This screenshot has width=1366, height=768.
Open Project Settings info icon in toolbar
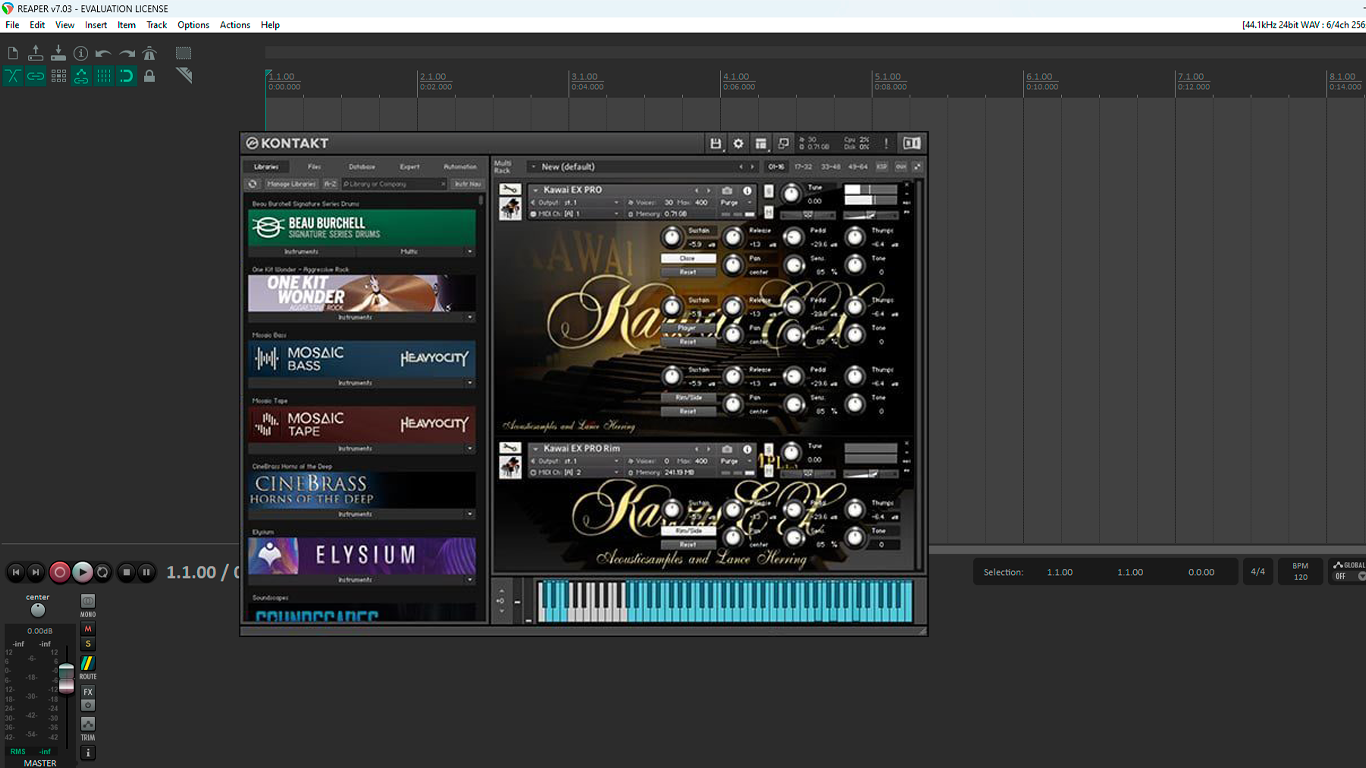pos(81,53)
